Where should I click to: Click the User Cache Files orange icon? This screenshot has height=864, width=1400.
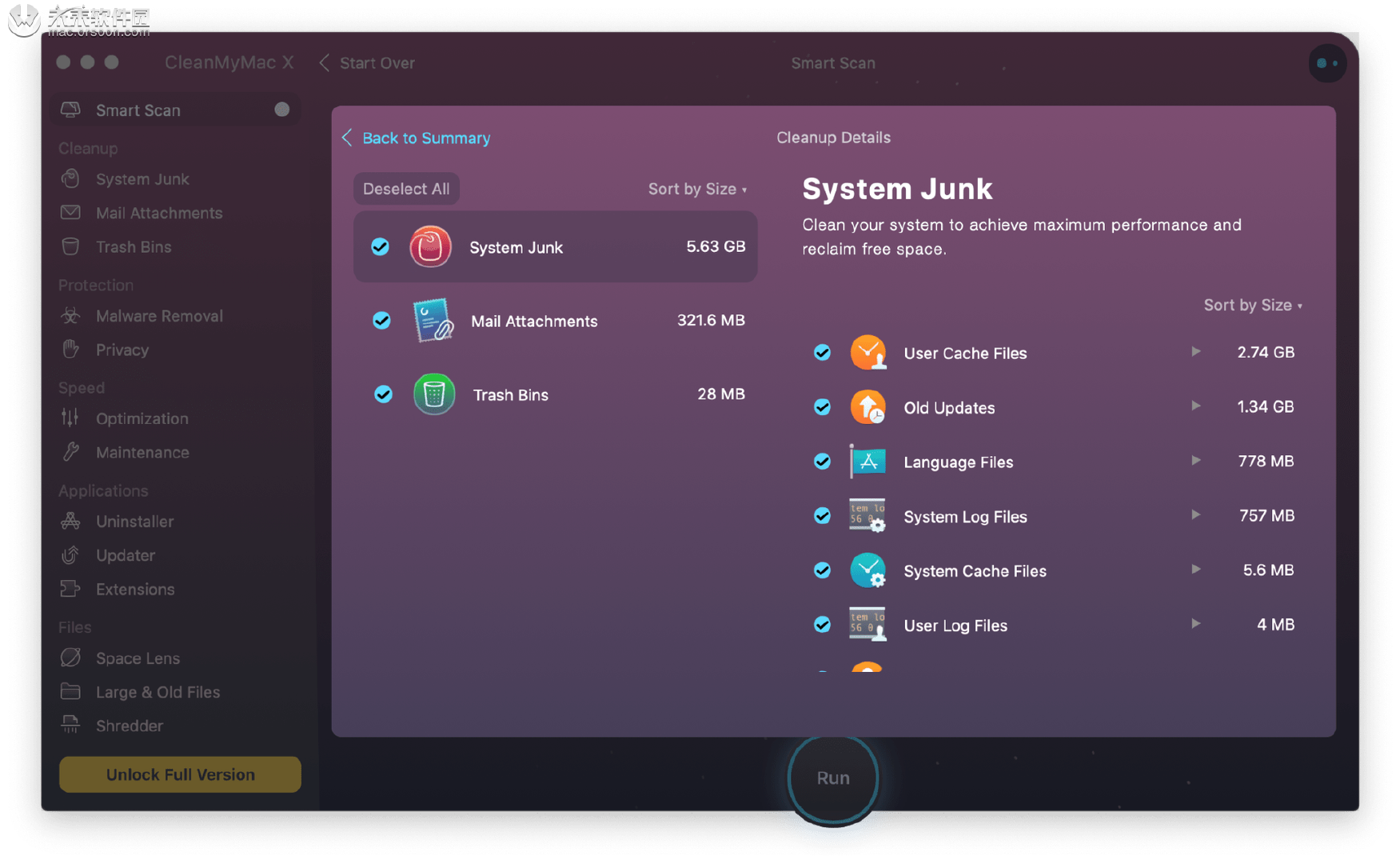868,352
